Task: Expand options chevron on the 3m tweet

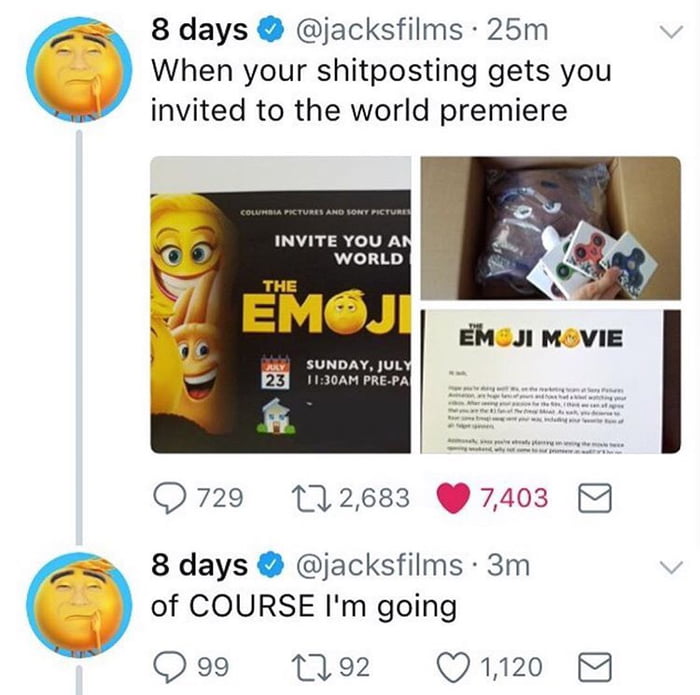Action: 671,567
